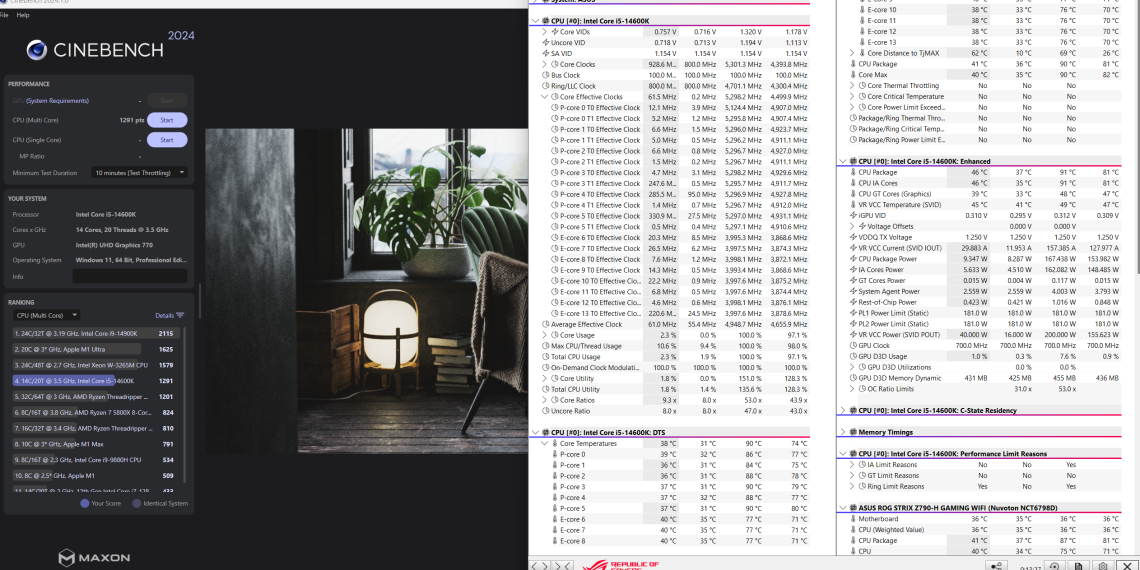This screenshot has height=570, width=1140.
Task: Click the voltage icon beside SA VID
Action: (546, 53)
